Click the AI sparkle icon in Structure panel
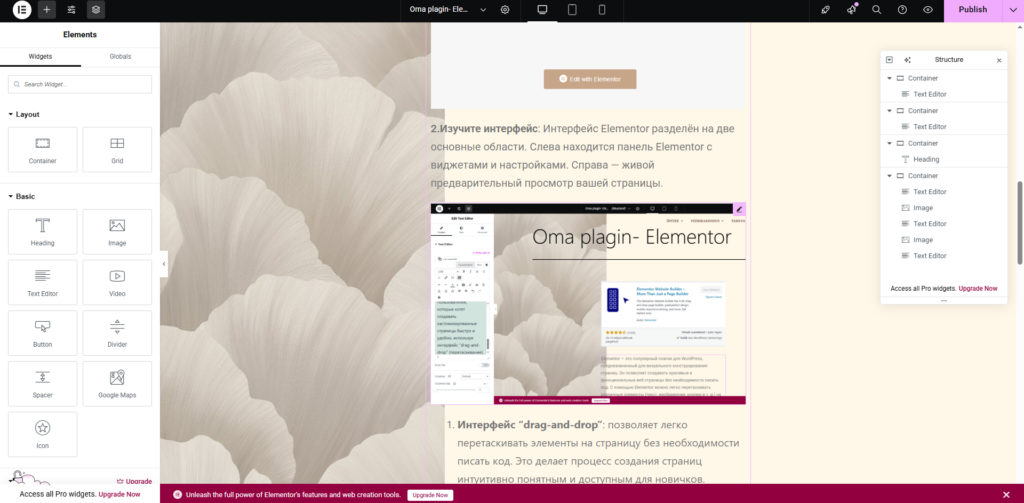Image resolution: width=1024 pixels, height=503 pixels. pyautogui.click(x=907, y=59)
